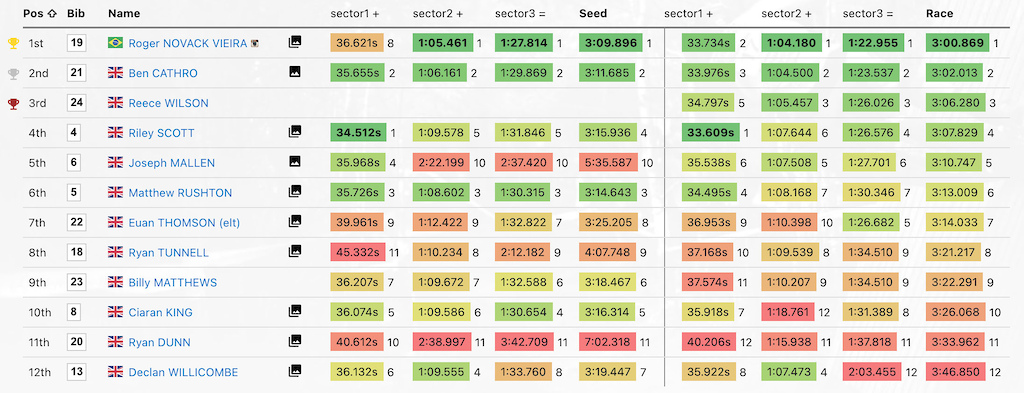Open photo icon for Joseph MALLEN
The height and width of the screenshot is (393, 1024).
tap(295, 162)
